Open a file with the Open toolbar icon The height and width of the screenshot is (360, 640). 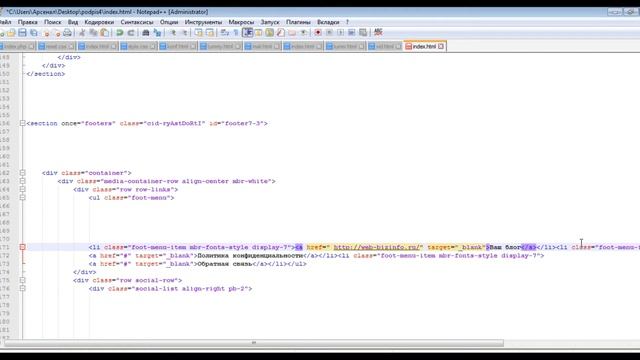pyautogui.click(x=11, y=33)
